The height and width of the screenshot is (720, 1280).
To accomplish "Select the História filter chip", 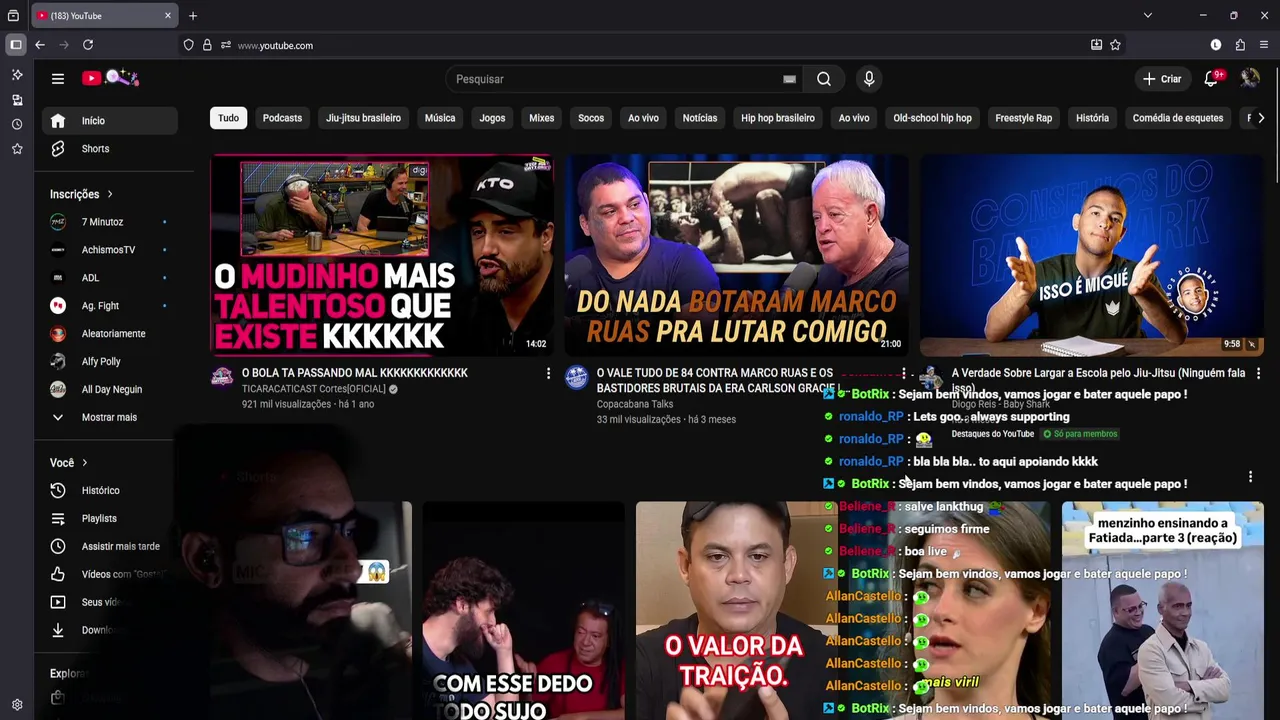I will click(x=1092, y=118).
